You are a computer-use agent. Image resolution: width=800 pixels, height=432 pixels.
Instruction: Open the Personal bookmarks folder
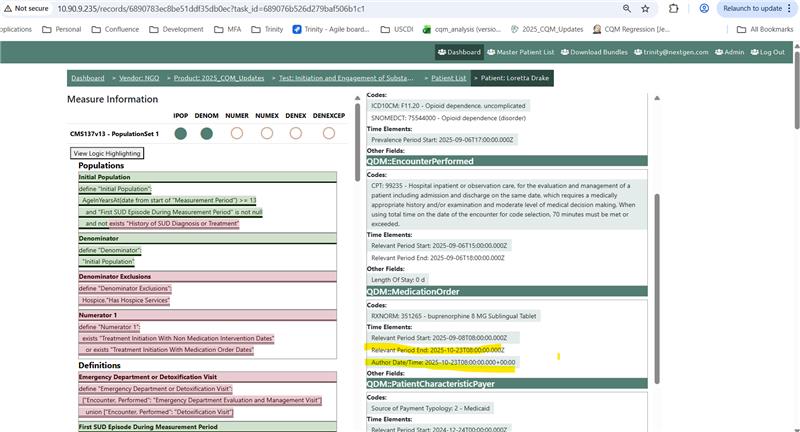(x=62, y=29)
